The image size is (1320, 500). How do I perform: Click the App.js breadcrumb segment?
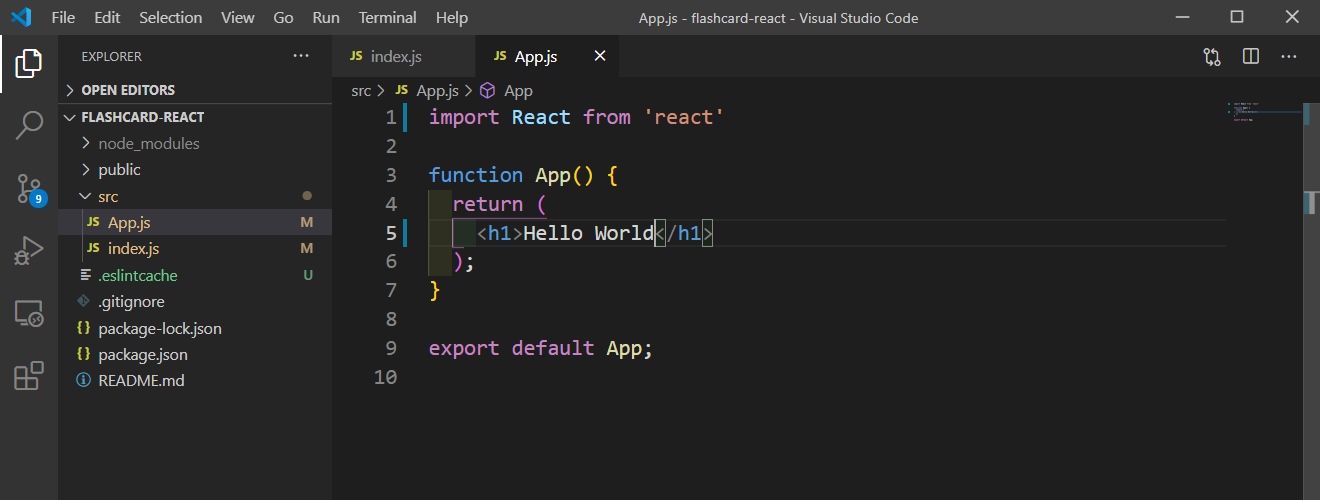pyautogui.click(x=437, y=90)
